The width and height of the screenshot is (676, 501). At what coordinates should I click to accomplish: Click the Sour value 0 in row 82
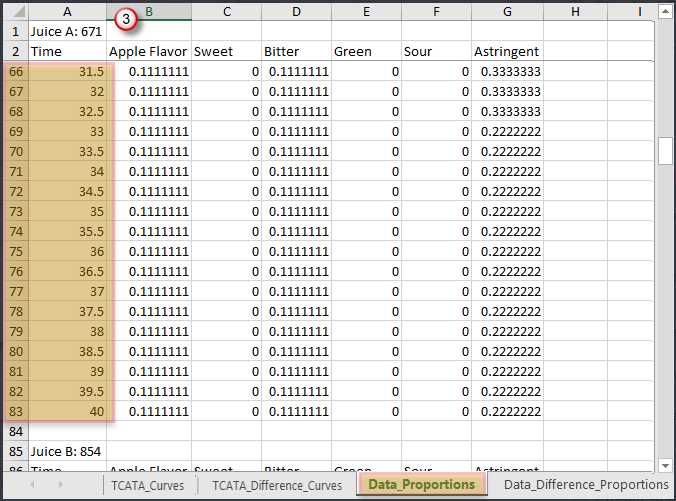click(436, 391)
